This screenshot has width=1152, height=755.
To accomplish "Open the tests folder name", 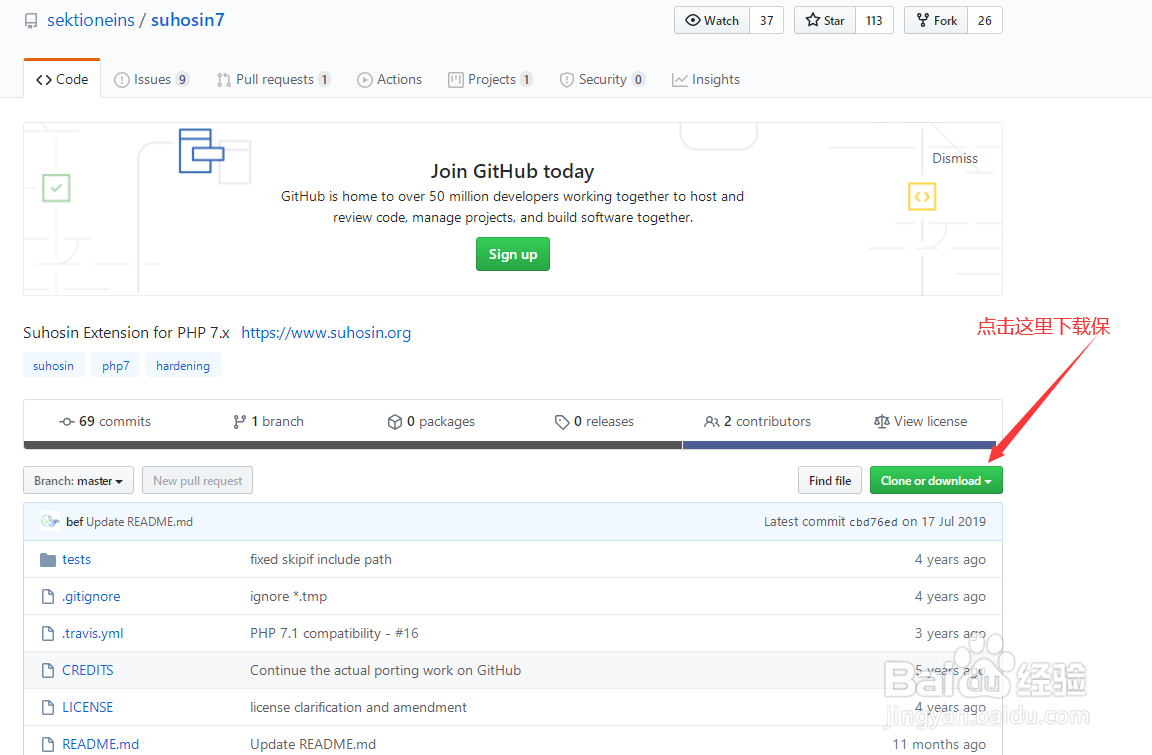I will point(76,560).
